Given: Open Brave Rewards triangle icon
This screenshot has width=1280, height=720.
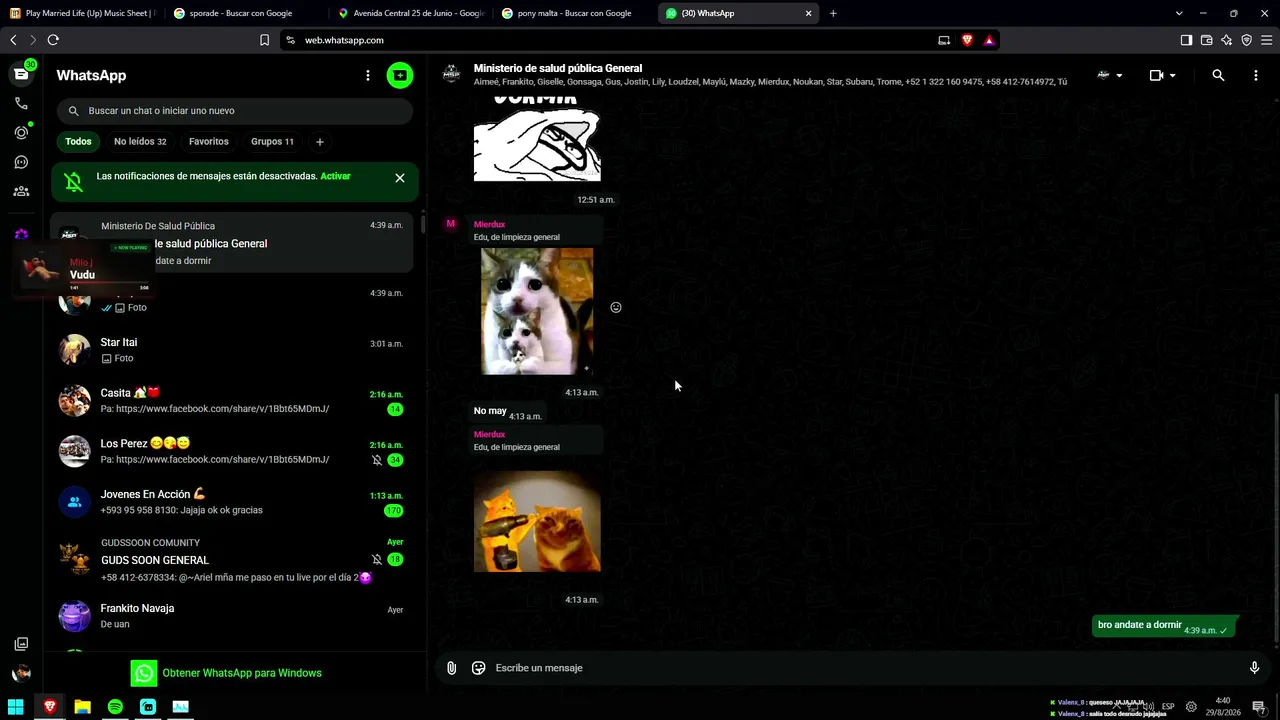Looking at the screenshot, I should tap(989, 40).
